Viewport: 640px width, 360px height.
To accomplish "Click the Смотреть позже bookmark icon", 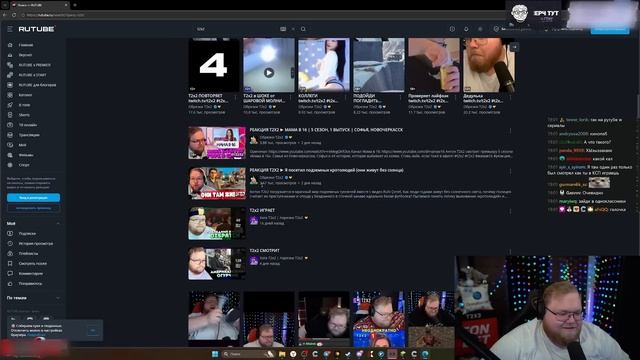I will (10, 264).
